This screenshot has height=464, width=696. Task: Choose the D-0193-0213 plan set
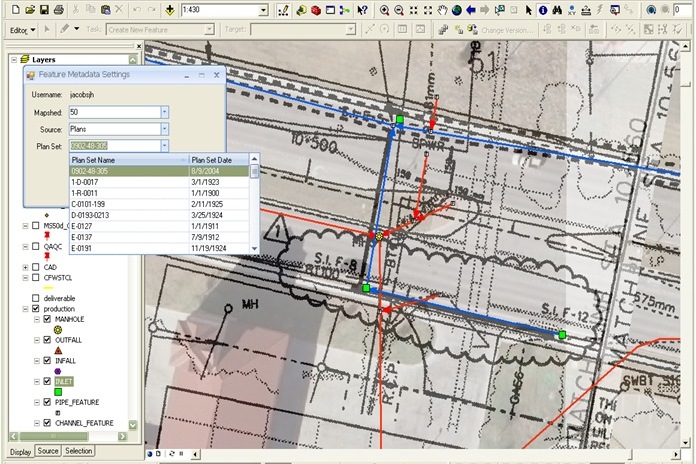pyautogui.click(x=159, y=215)
